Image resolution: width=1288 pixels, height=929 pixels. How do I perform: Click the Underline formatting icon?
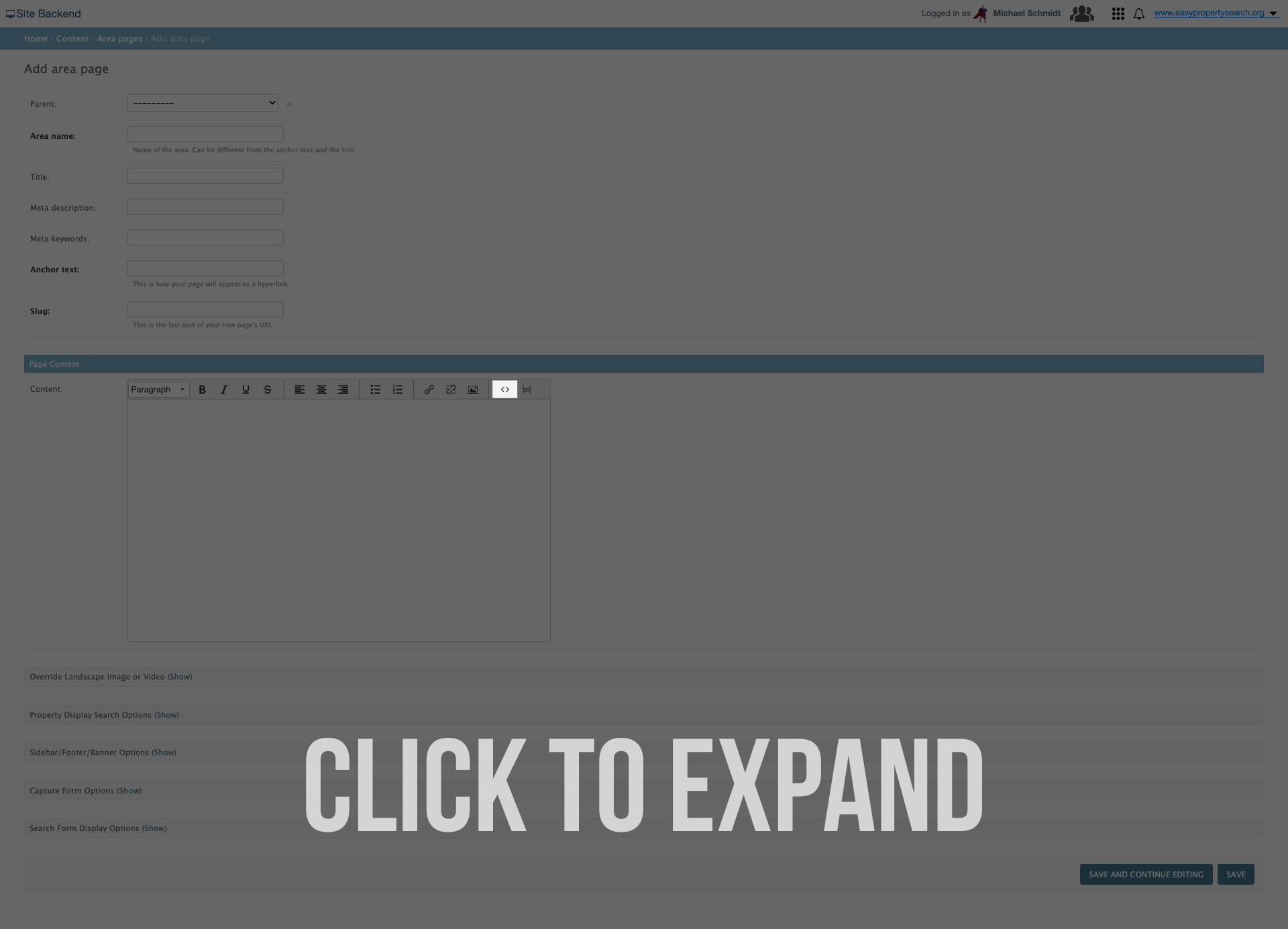[x=245, y=389]
